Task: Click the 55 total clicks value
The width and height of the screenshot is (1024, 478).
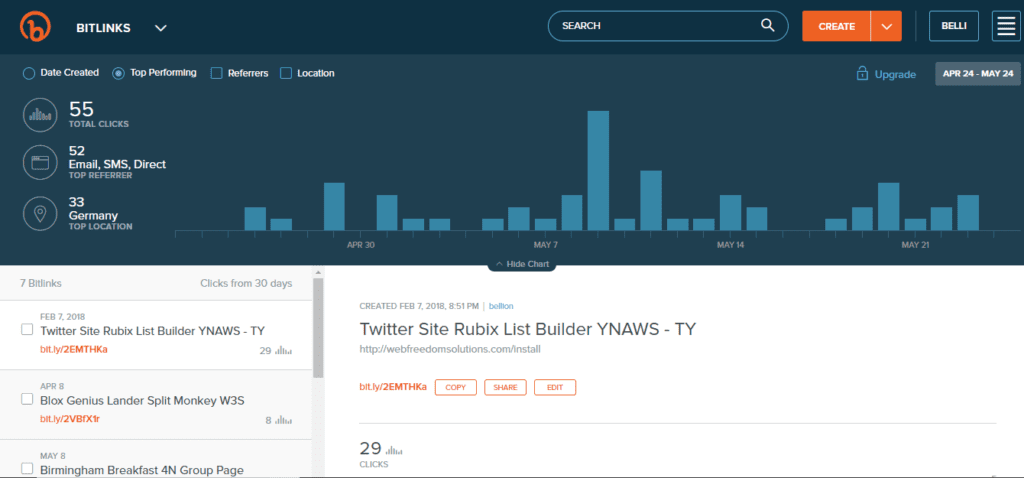Action: click(x=82, y=109)
